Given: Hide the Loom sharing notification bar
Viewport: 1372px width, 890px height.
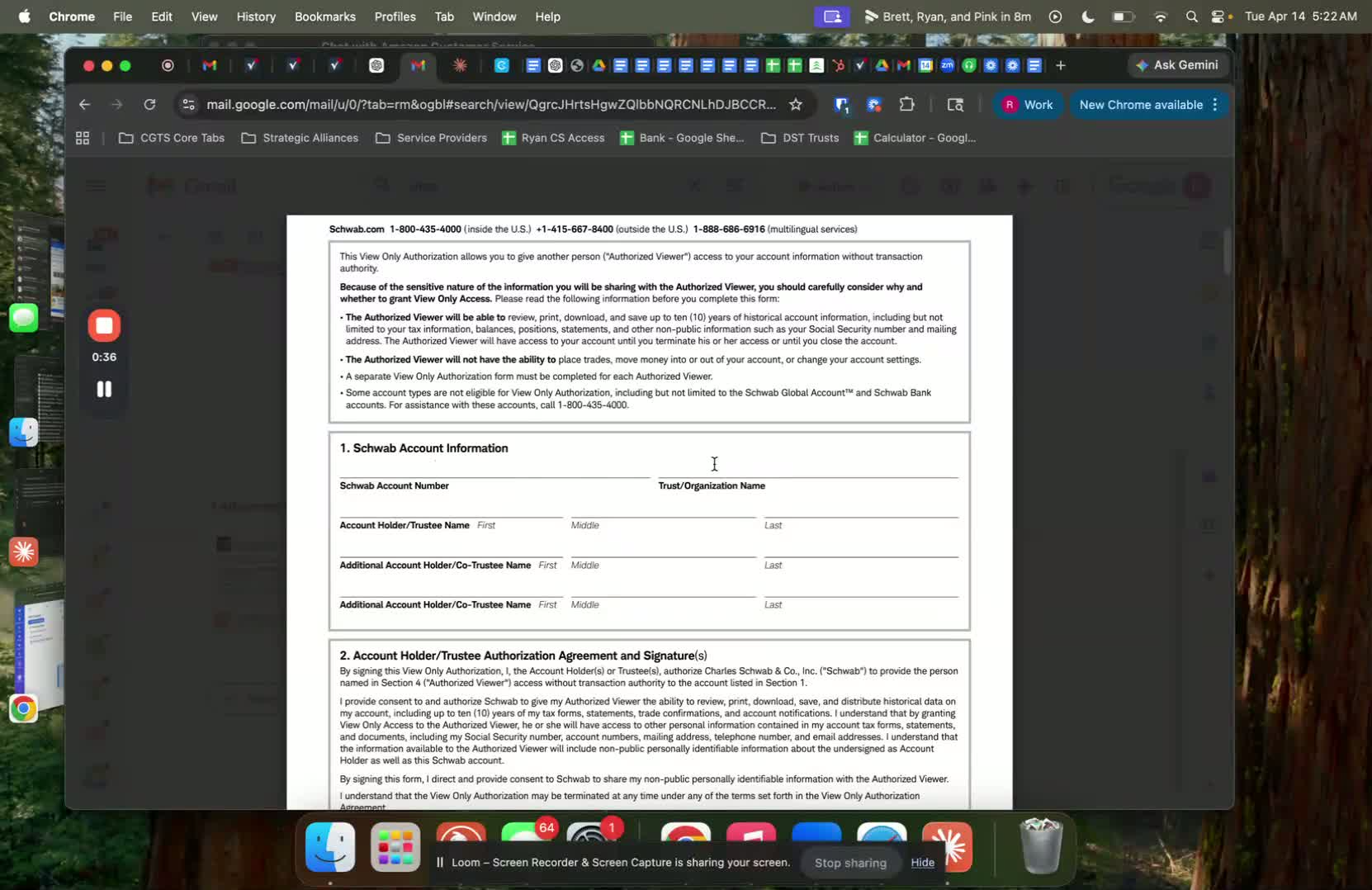Looking at the screenshot, I should pos(922,863).
